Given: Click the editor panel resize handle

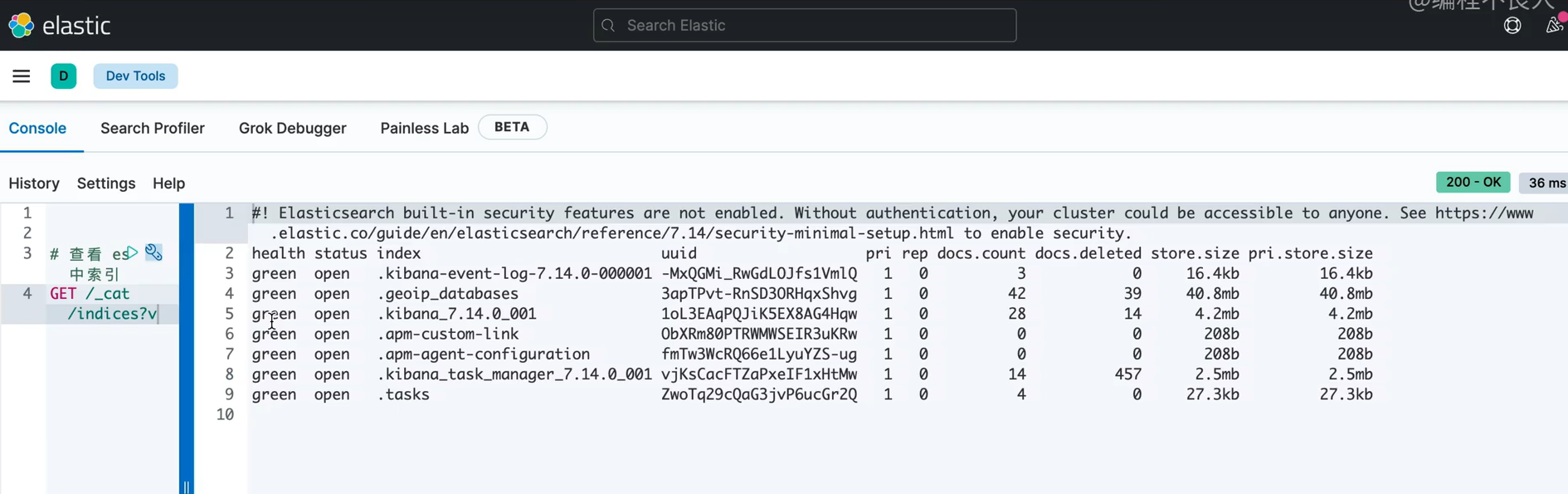Looking at the screenshot, I should [187, 349].
